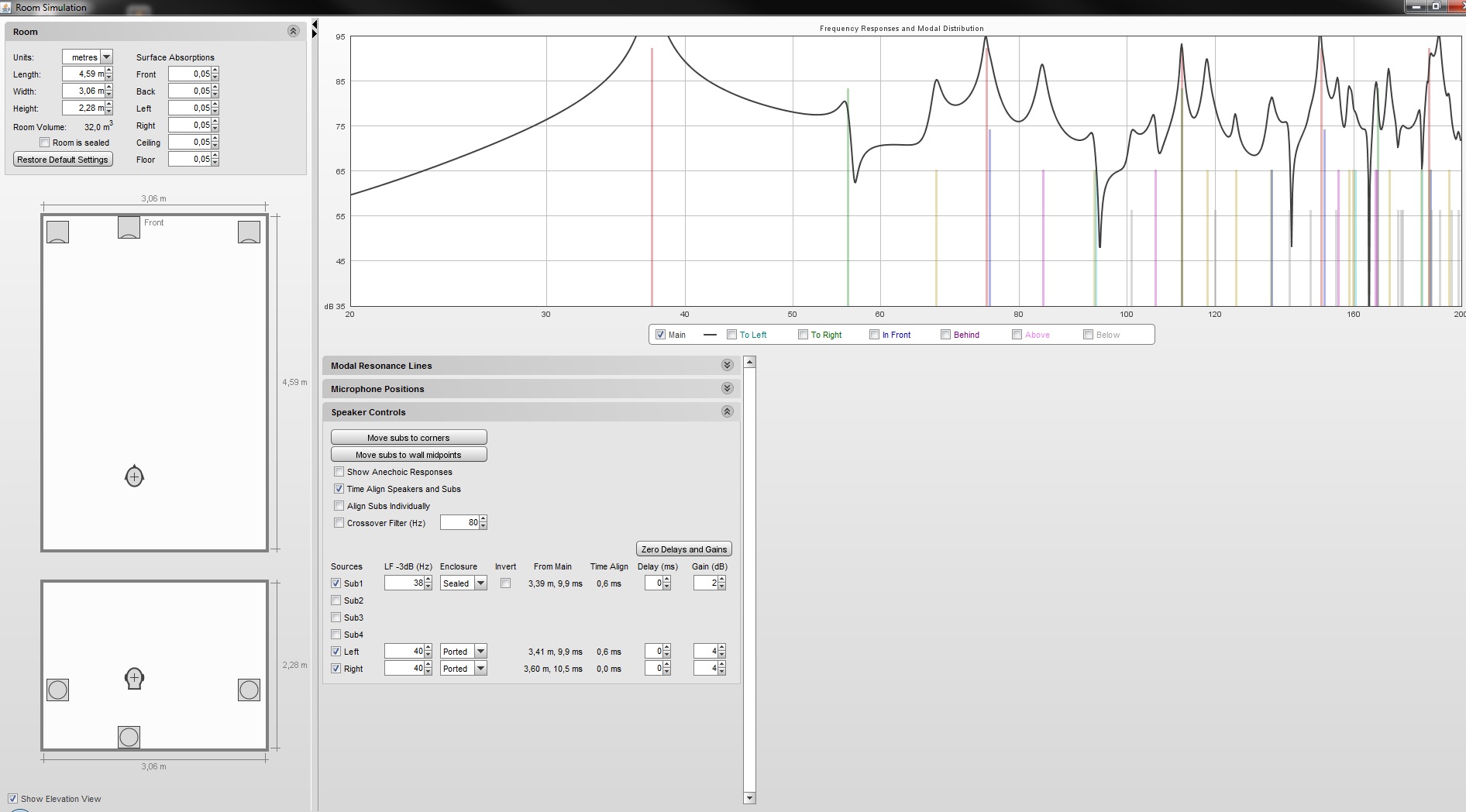
Task: Click Move subs to wall midpoints
Action: 408,455
